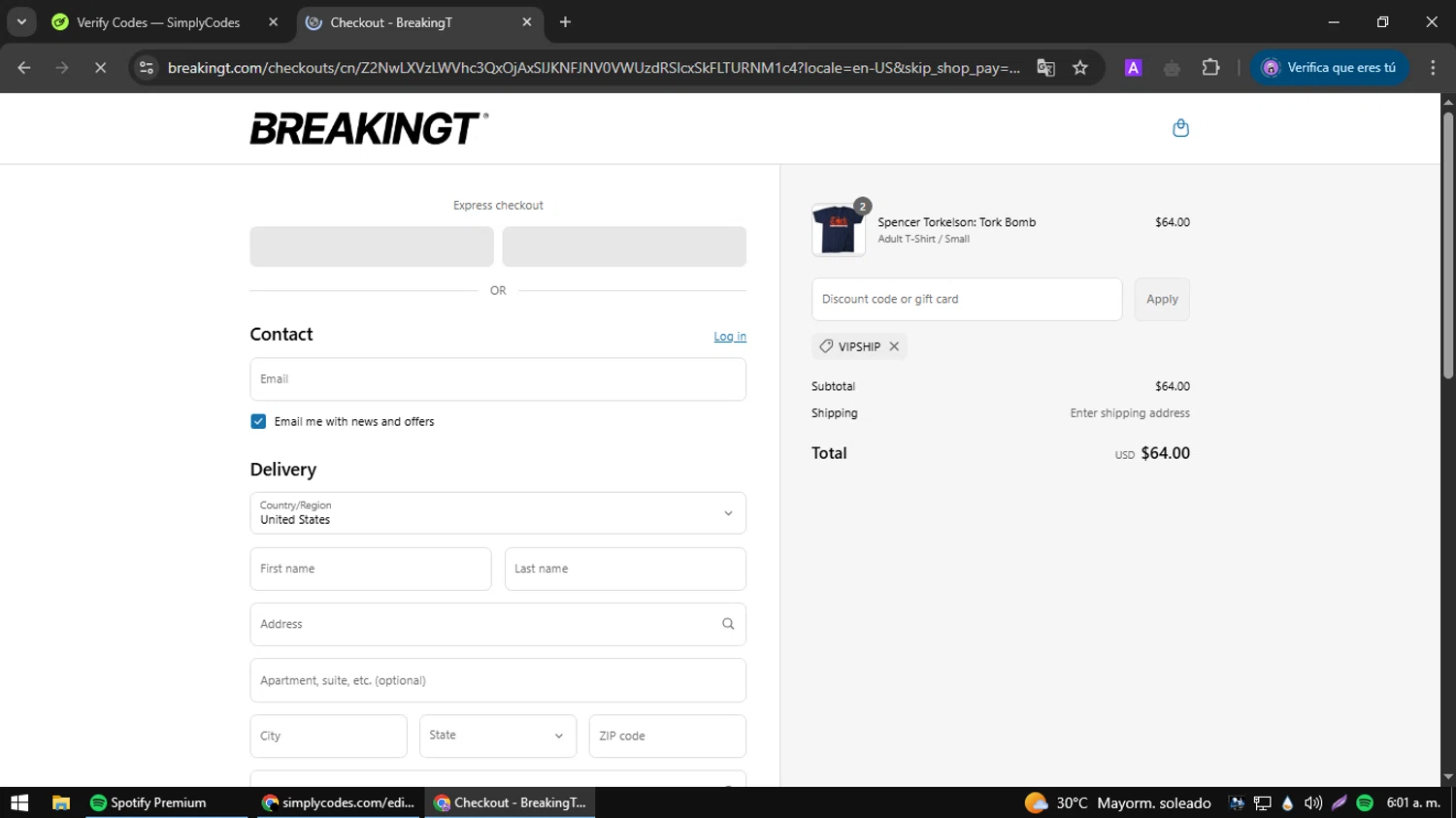Click the browser address bar URL
This screenshot has width=1456, height=818.
click(x=593, y=67)
